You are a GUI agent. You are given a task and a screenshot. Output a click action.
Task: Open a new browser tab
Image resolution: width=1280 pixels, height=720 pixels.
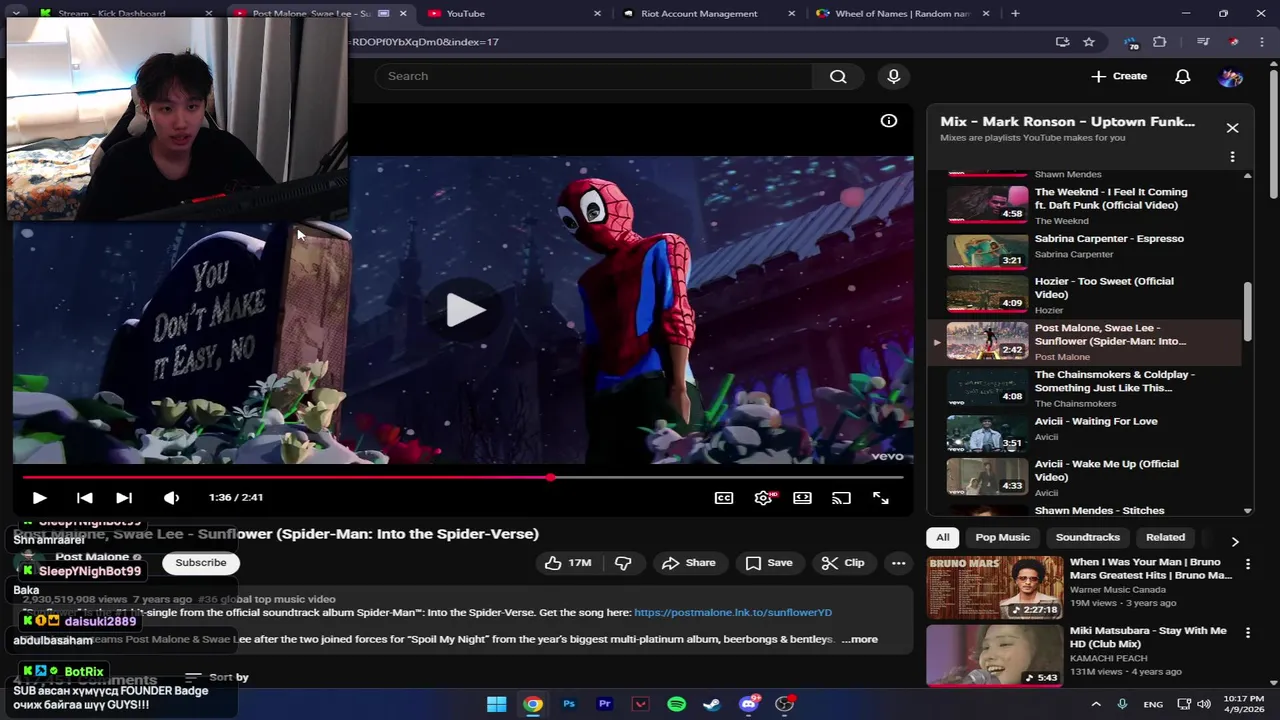pos(1015,13)
